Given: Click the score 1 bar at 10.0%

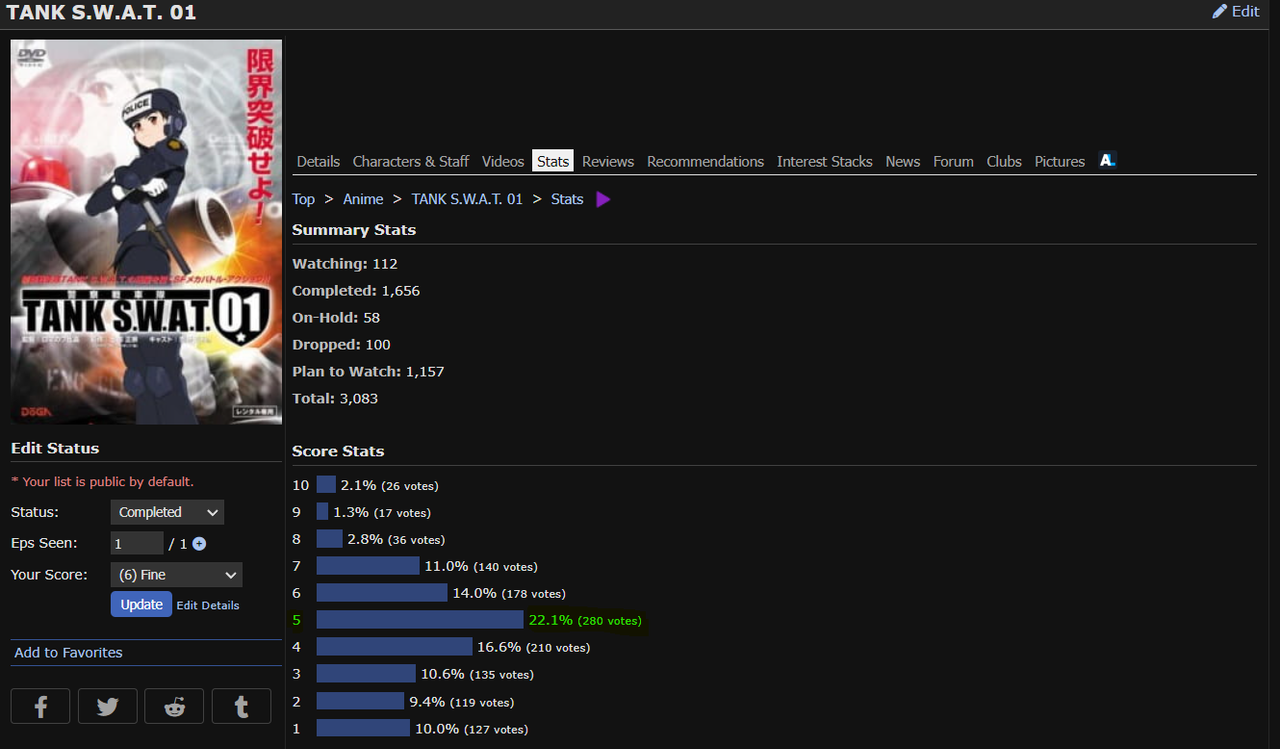Looking at the screenshot, I should click(363, 728).
